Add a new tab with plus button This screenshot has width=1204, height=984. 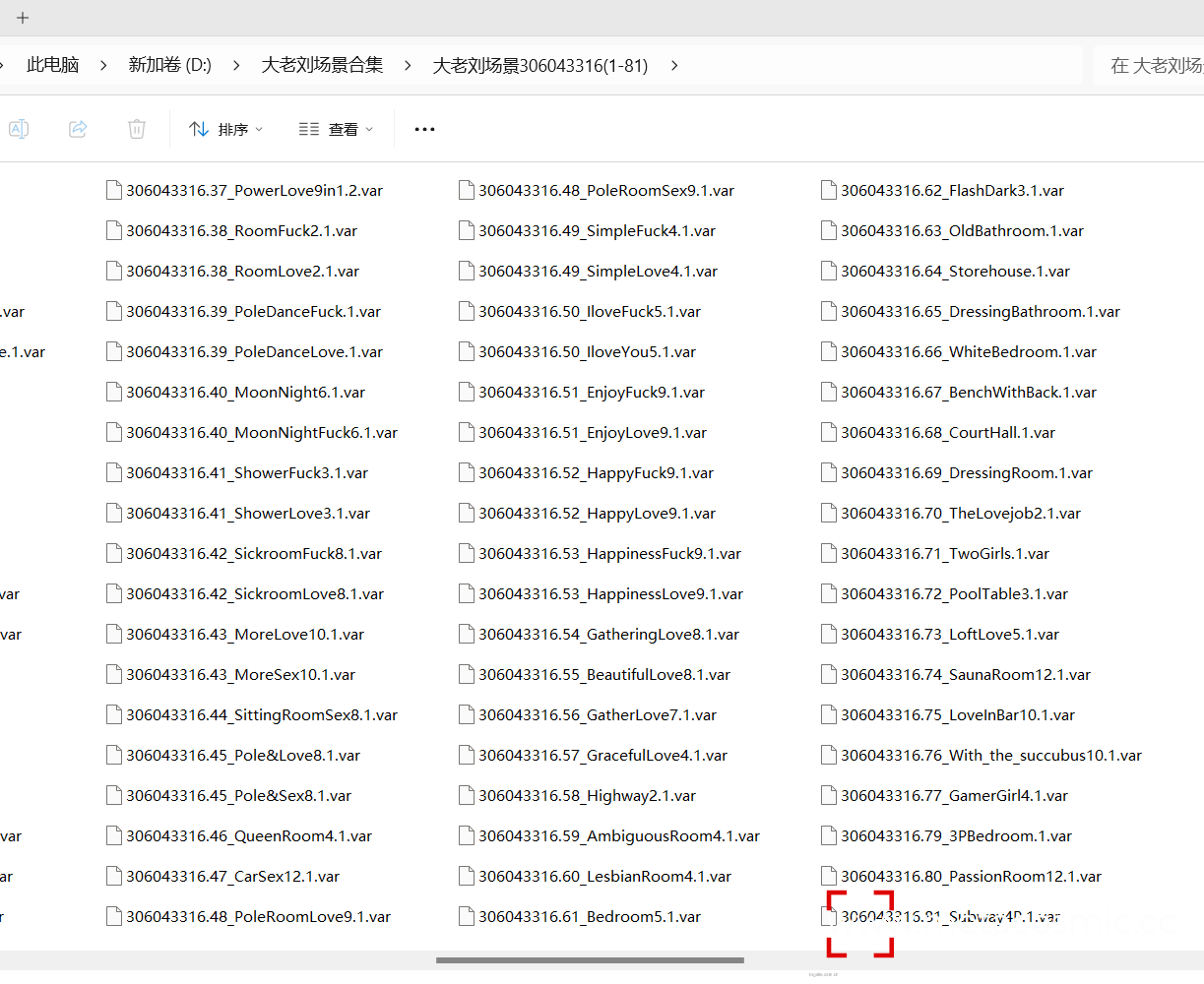(x=23, y=18)
